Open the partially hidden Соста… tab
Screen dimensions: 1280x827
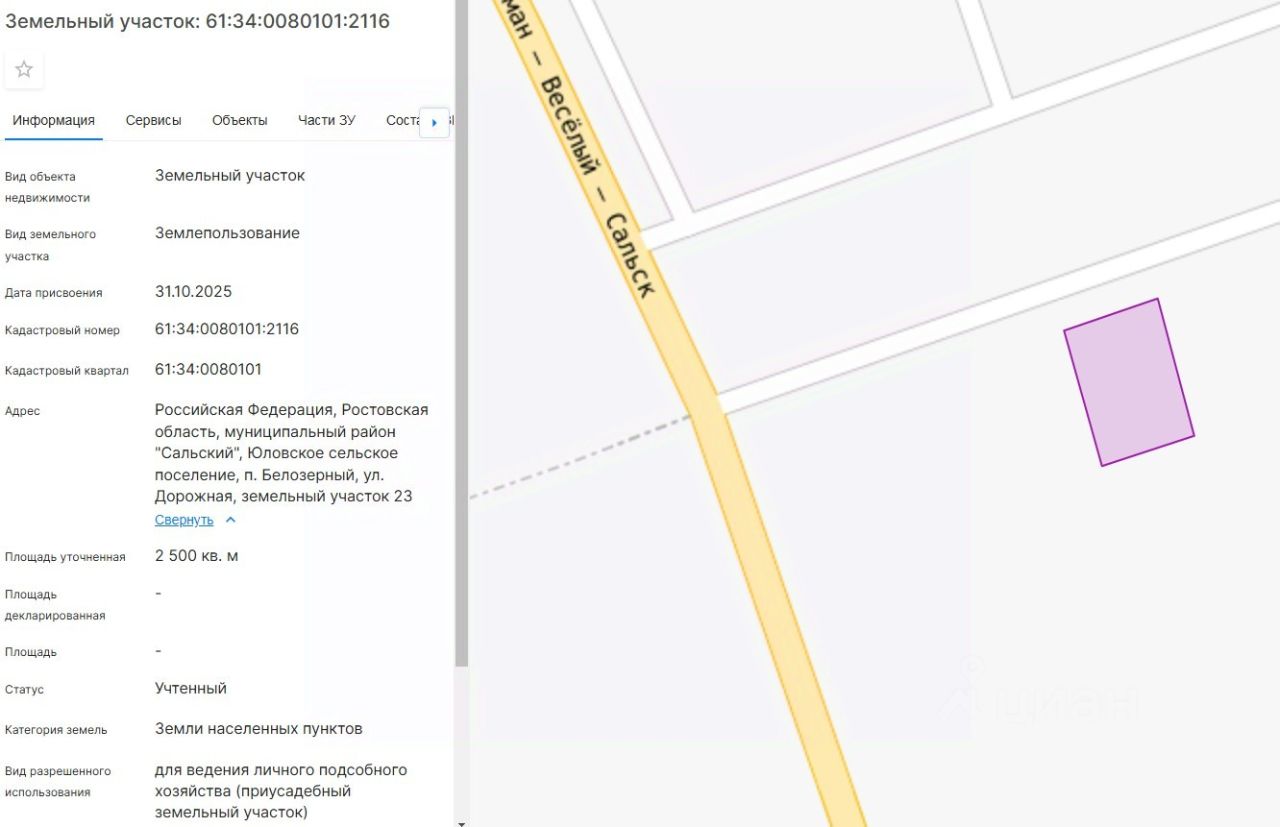[401, 120]
